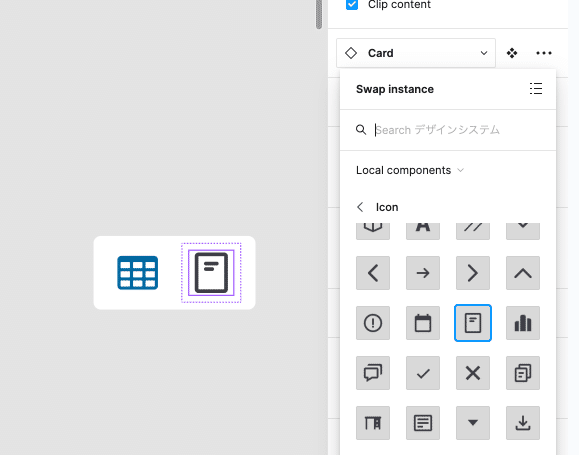
Task: Swap to the X close icon
Action: coord(473,373)
